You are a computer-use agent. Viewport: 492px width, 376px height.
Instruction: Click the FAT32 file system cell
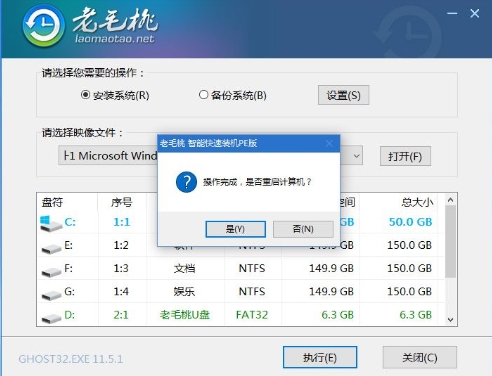click(x=252, y=315)
